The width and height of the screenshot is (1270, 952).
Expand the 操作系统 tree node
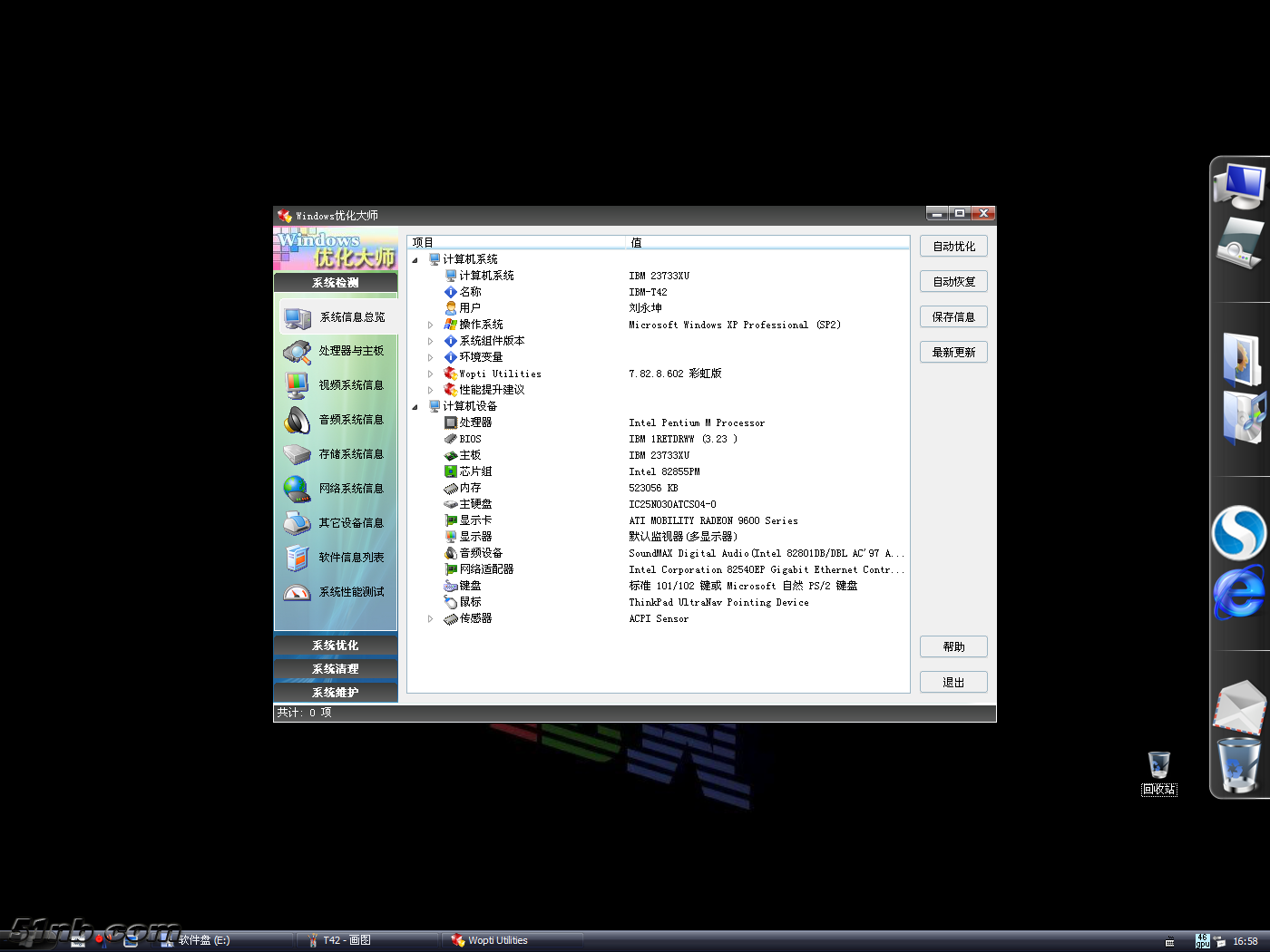coord(431,325)
